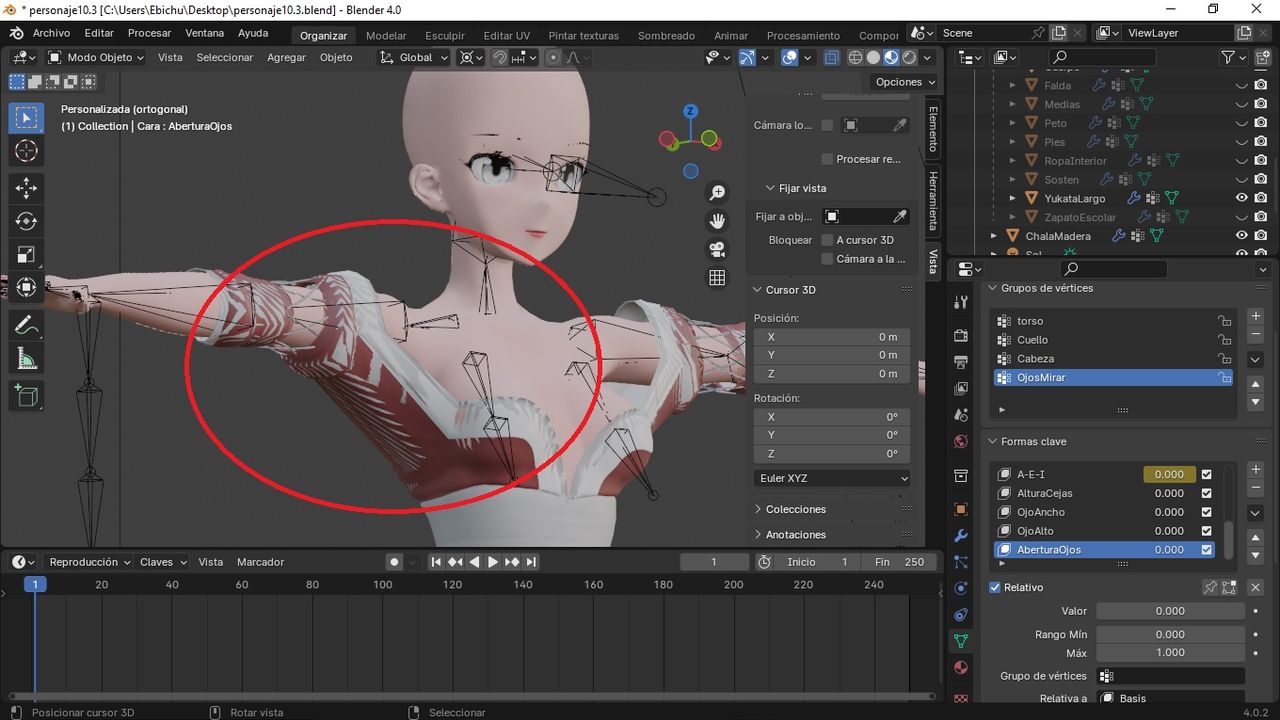Disable the Relativo checkbox
The height and width of the screenshot is (720, 1280).
[x=994, y=587]
